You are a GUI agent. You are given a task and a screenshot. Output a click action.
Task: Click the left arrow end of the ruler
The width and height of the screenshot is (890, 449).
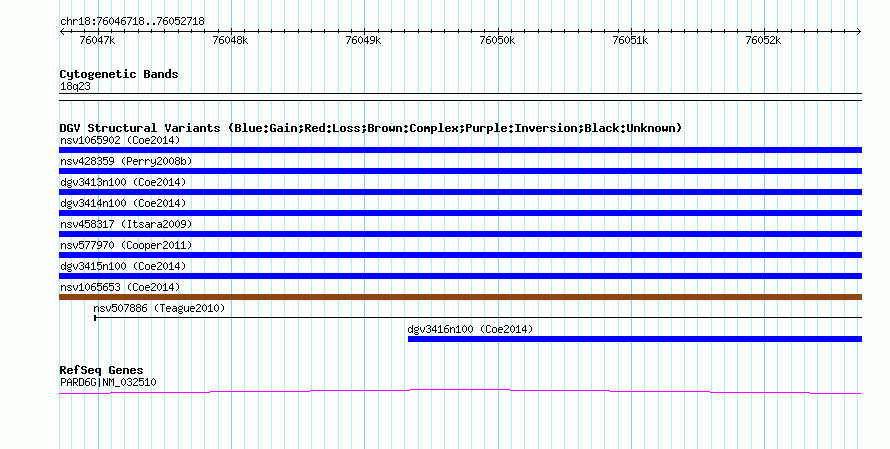62,32
